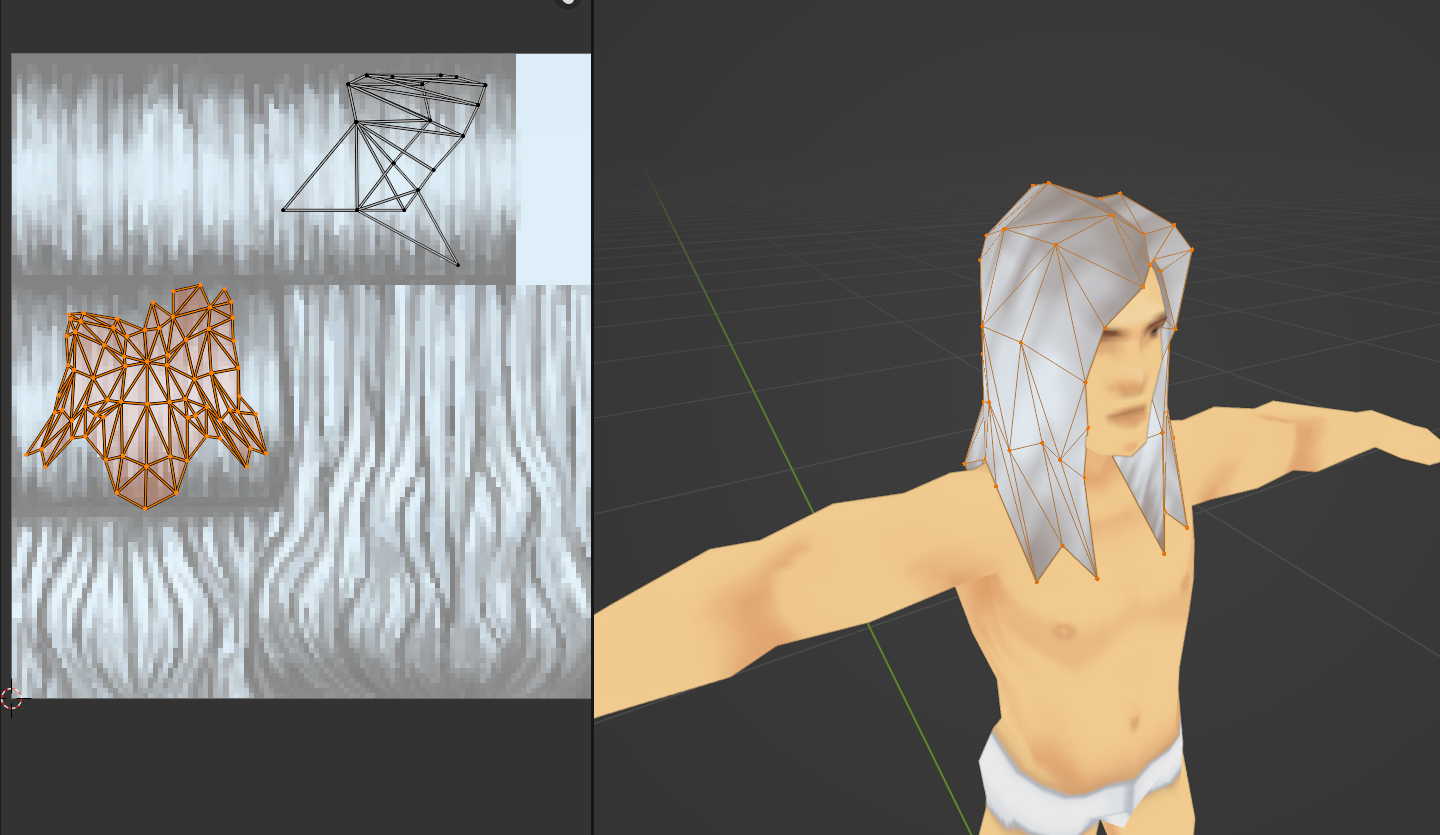Click the plain light-blue texture patch

click(x=553, y=168)
